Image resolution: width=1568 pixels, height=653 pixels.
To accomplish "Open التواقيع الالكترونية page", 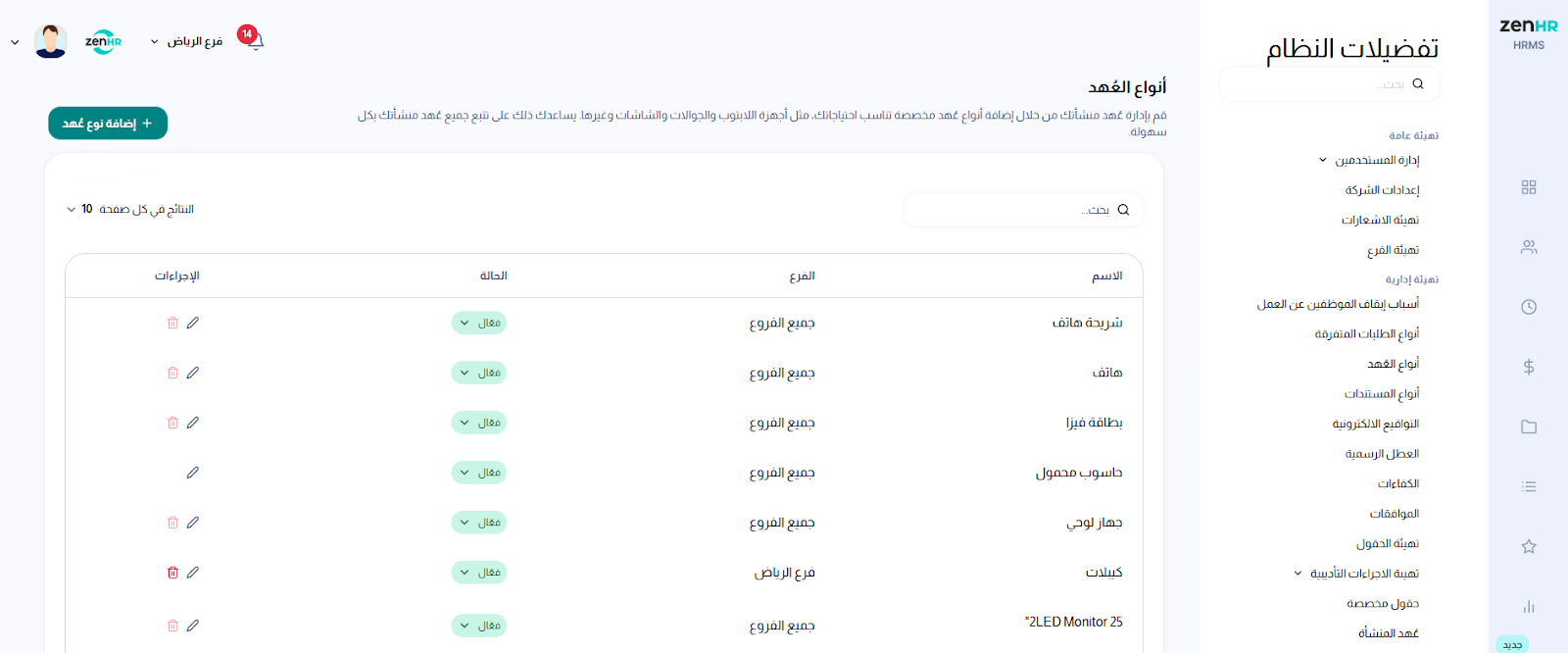I will 1375,425.
